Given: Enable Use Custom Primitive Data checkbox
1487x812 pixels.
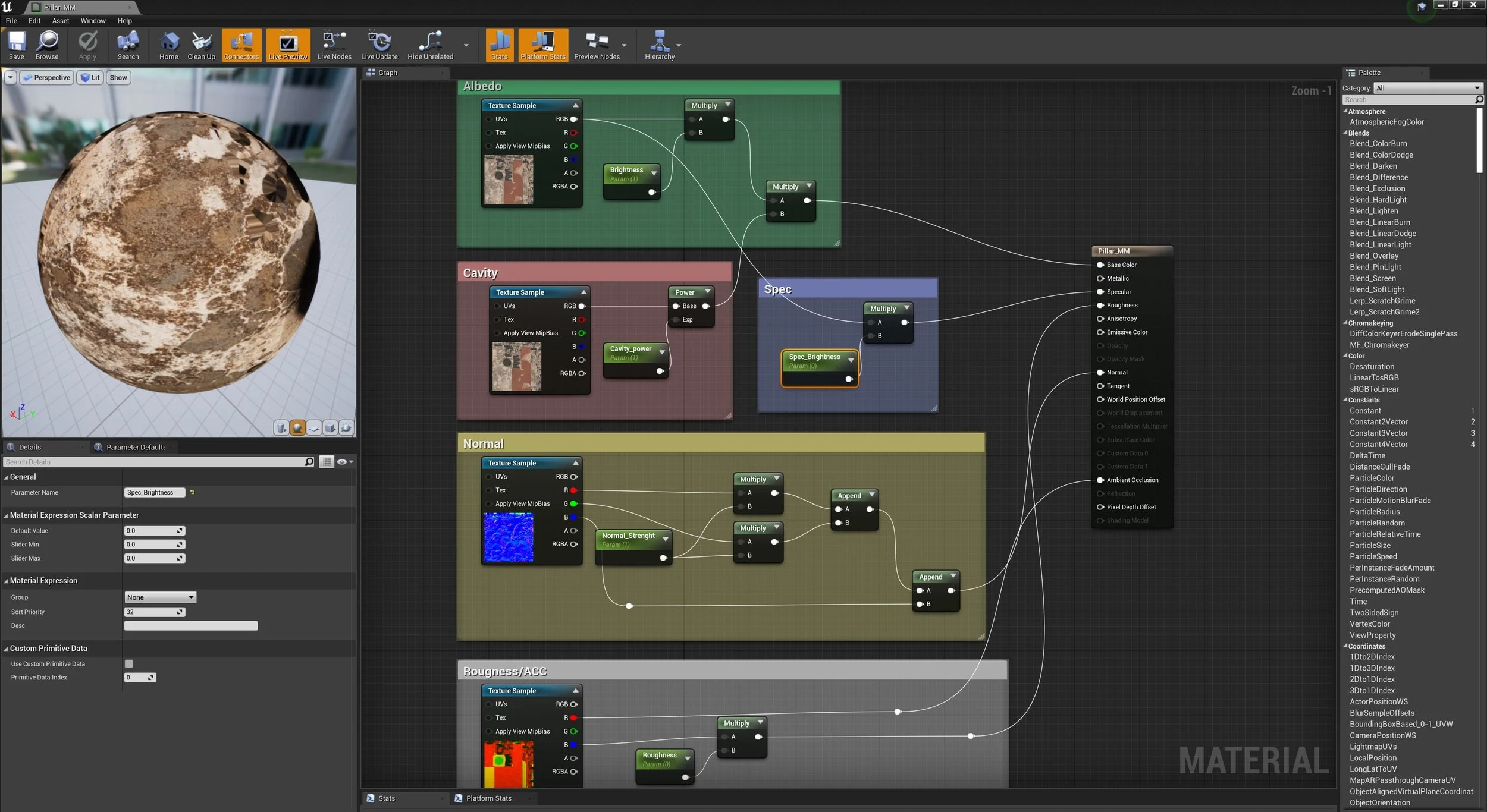Looking at the screenshot, I should point(129,663).
